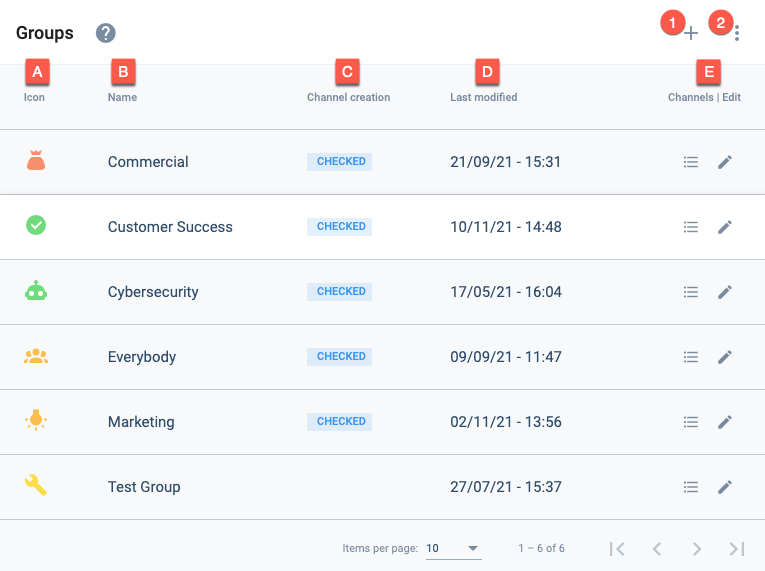This screenshot has width=765, height=571.
Task: Open the items per page dropdown
Action: [x=454, y=549]
